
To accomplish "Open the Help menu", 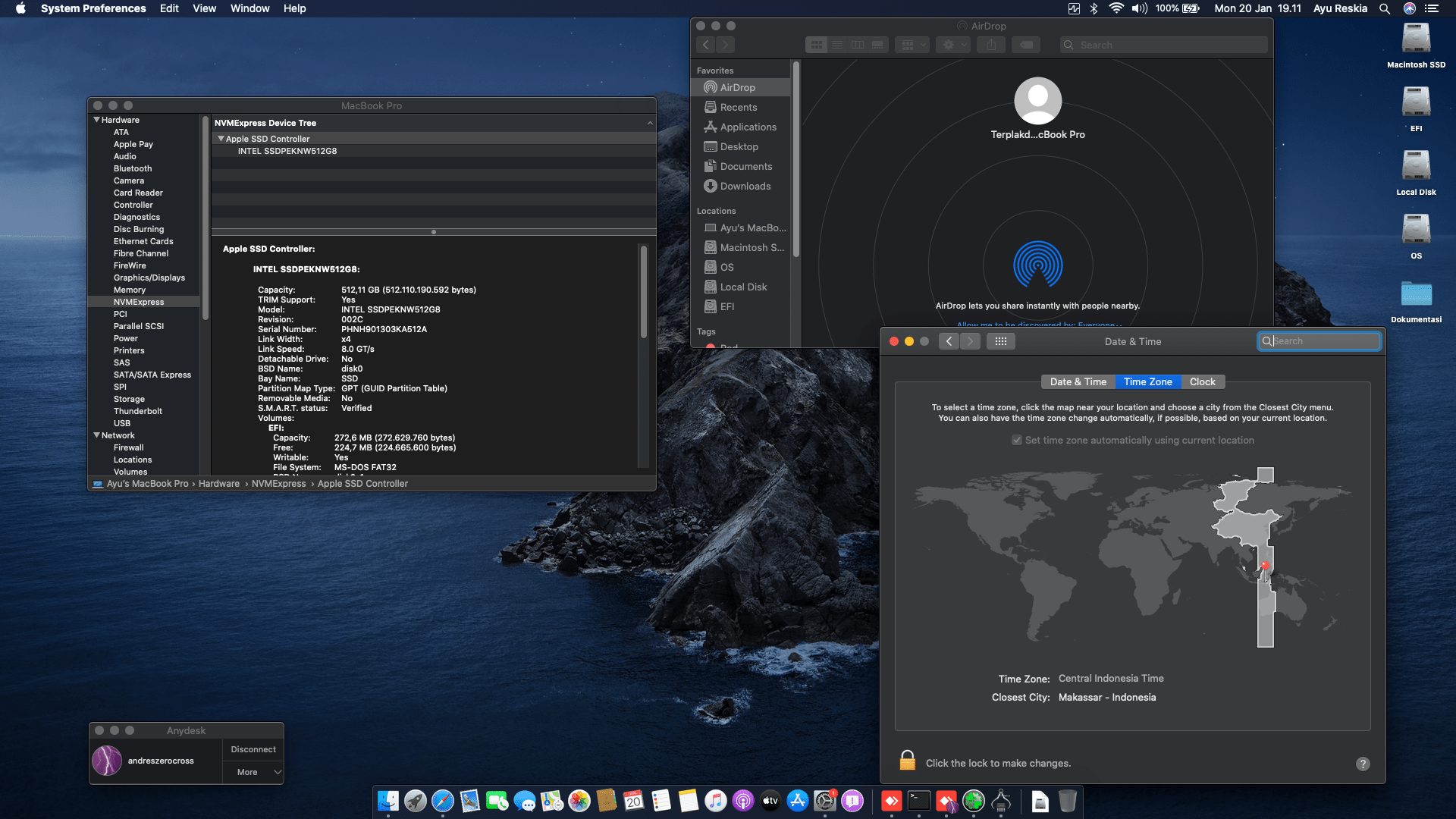I will click(294, 8).
